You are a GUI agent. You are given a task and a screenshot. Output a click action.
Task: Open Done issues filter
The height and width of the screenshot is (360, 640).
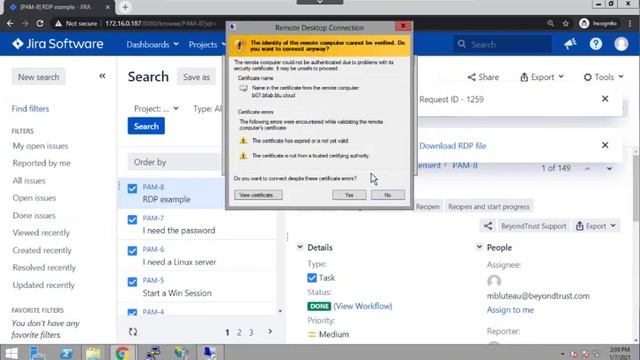(x=33, y=215)
